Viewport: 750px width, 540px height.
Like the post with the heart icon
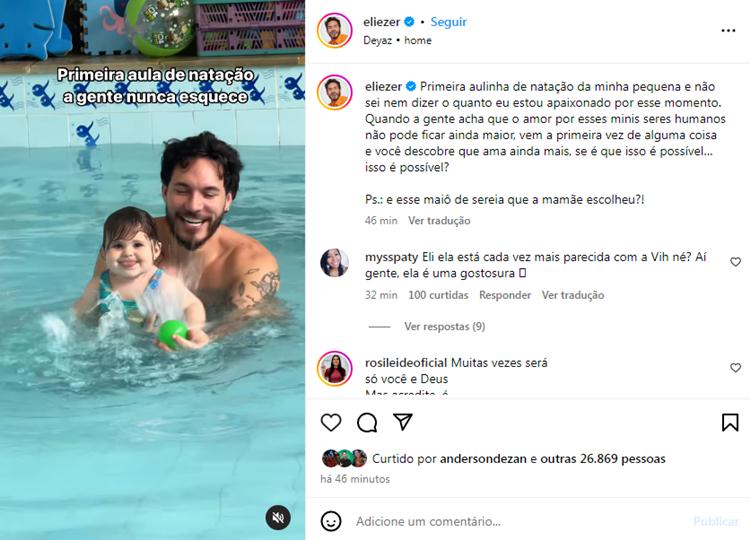(x=331, y=422)
